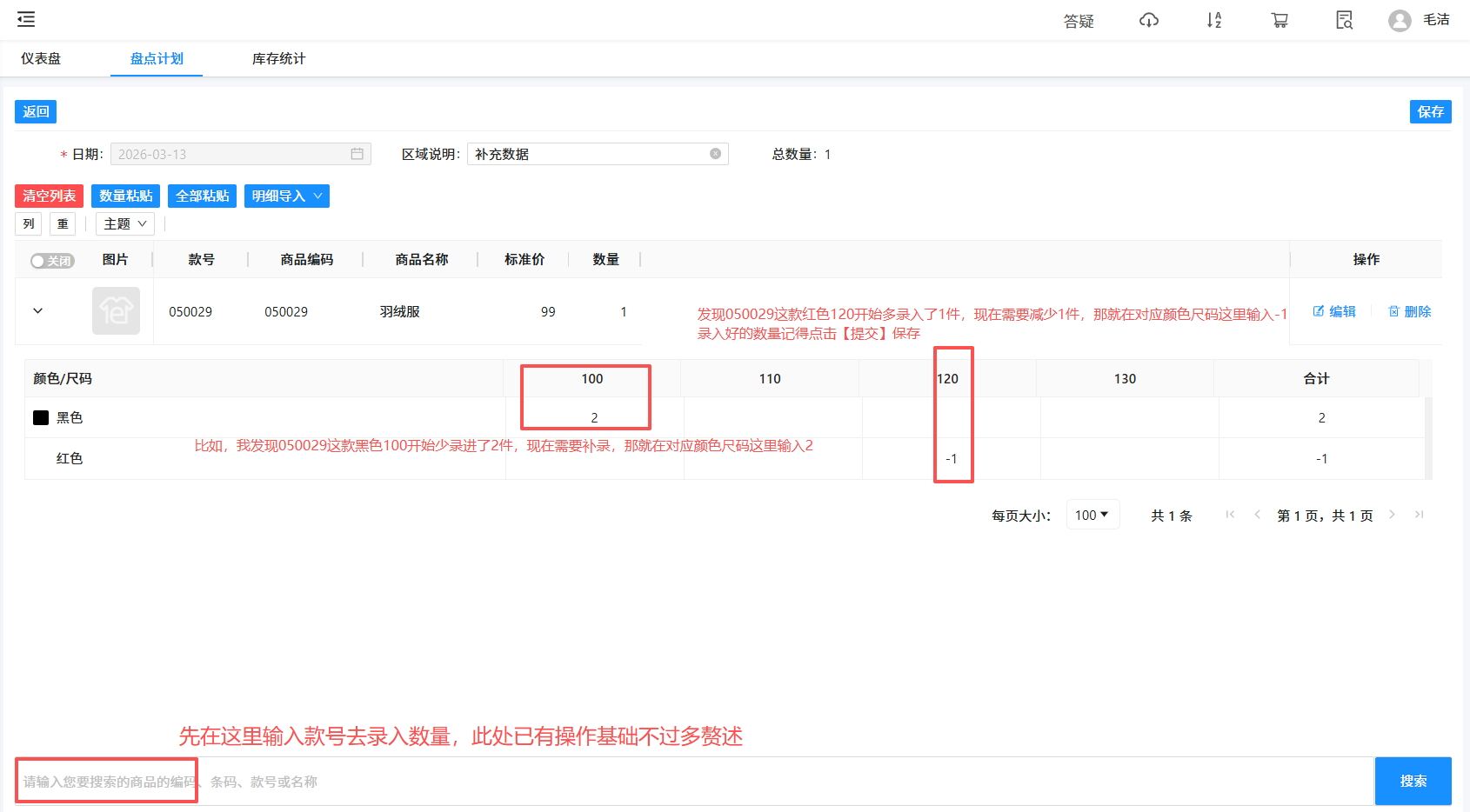Clear 区域说明 field using the x icon
The height and width of the screenshot is (812, 1470).
(715, 154)
